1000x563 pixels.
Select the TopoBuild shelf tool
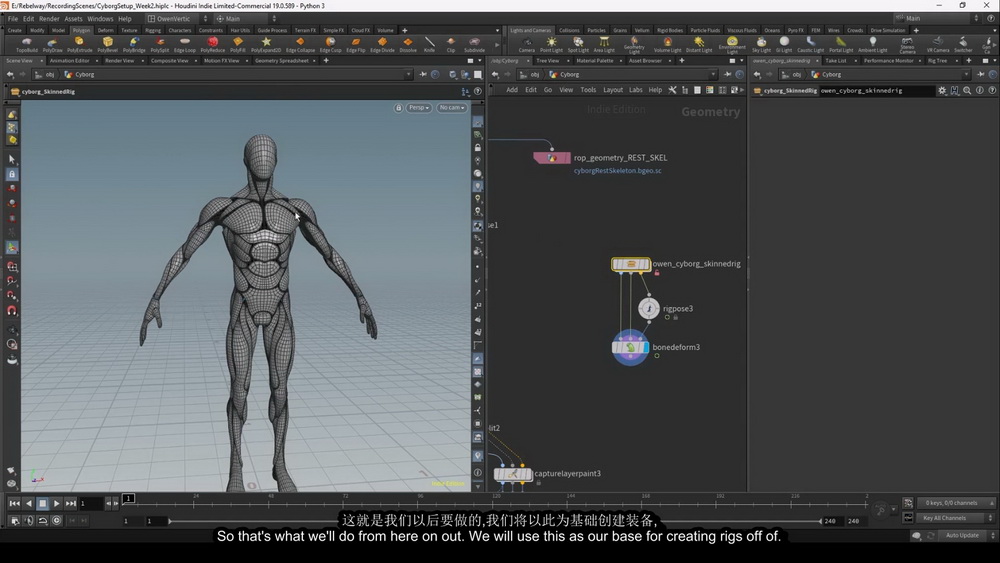[x=27, y=45]
